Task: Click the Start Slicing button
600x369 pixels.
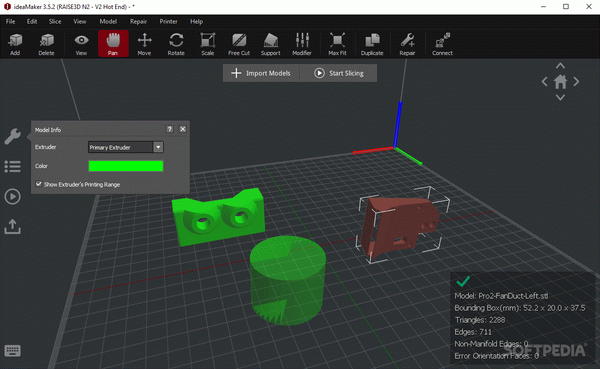Action: click(x=339, y=73)
